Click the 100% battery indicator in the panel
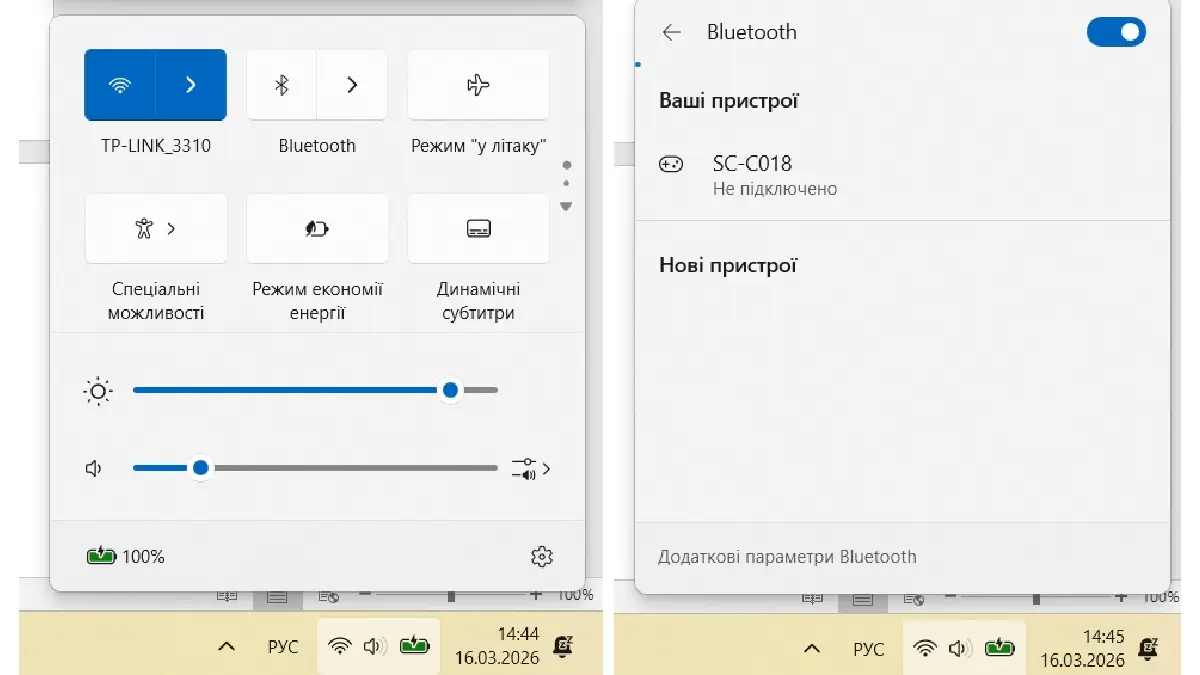The width and height of the screenshot is (1200, 675). pos(126,557)
